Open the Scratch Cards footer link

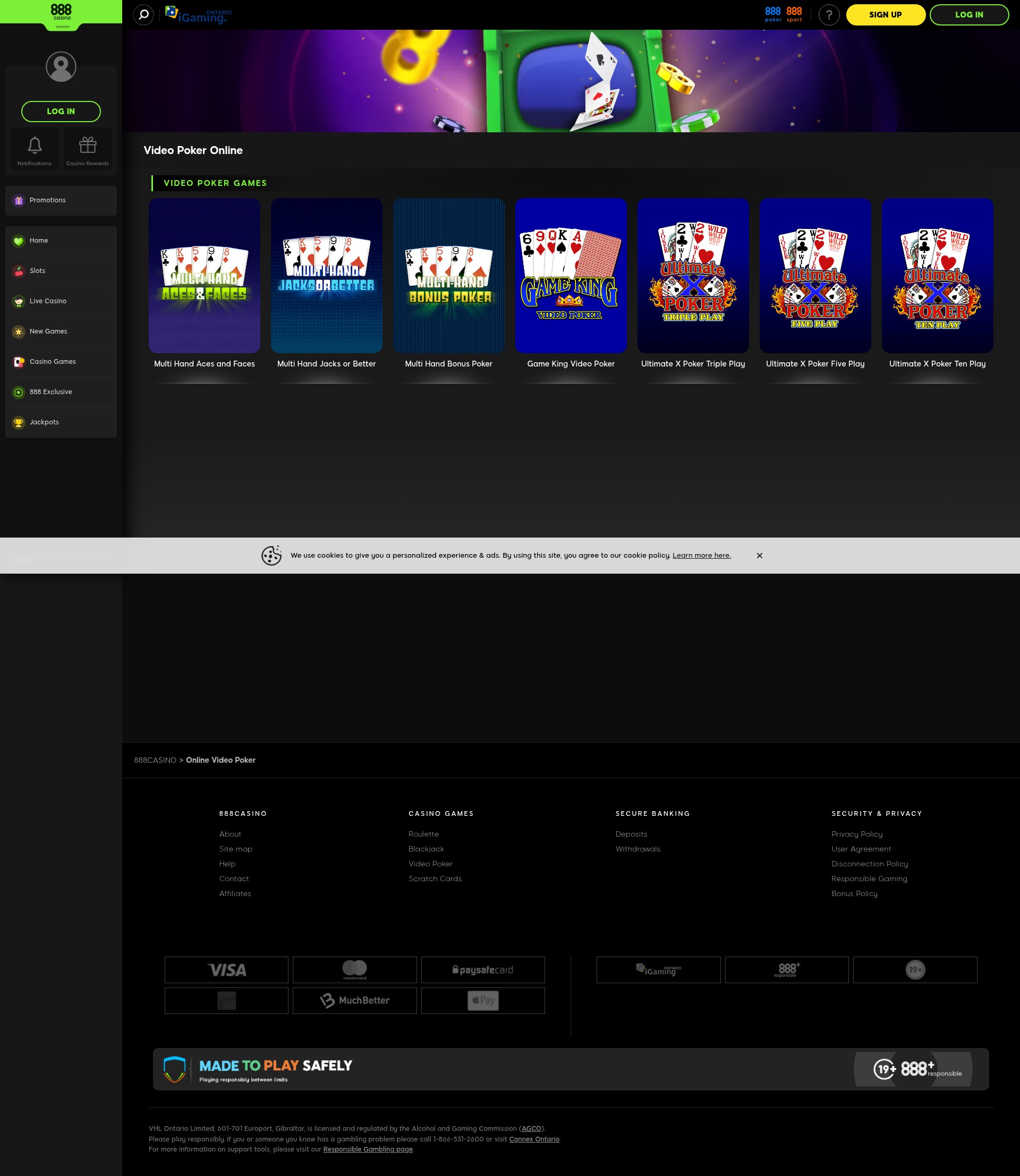click(435, 879)
